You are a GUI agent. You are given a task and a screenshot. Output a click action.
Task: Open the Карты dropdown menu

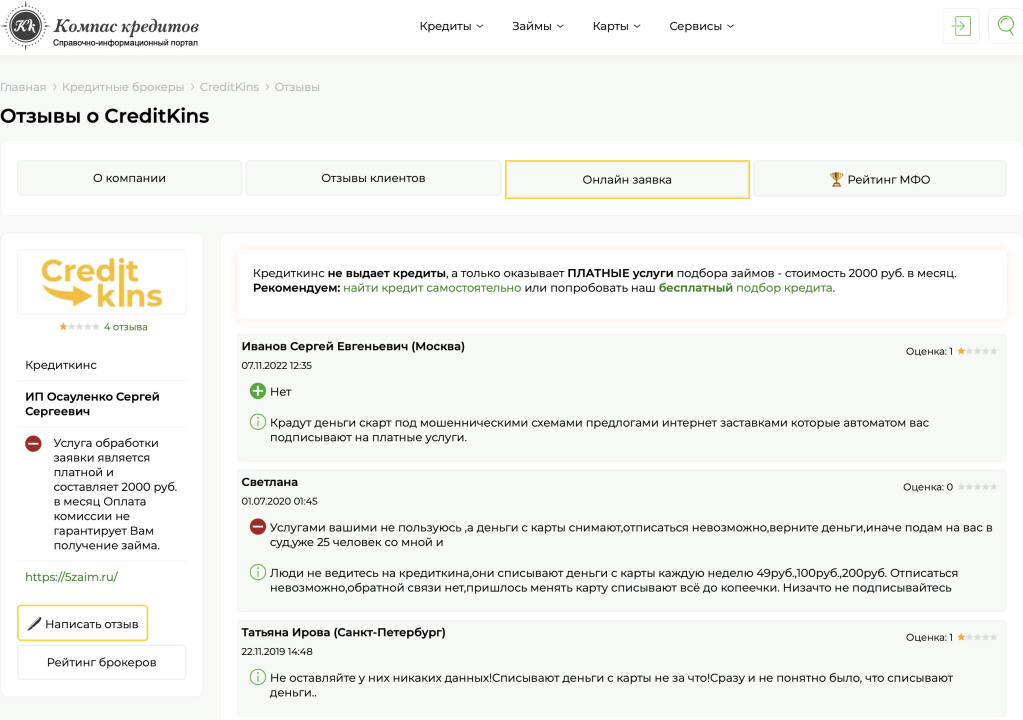pos(616,27)
